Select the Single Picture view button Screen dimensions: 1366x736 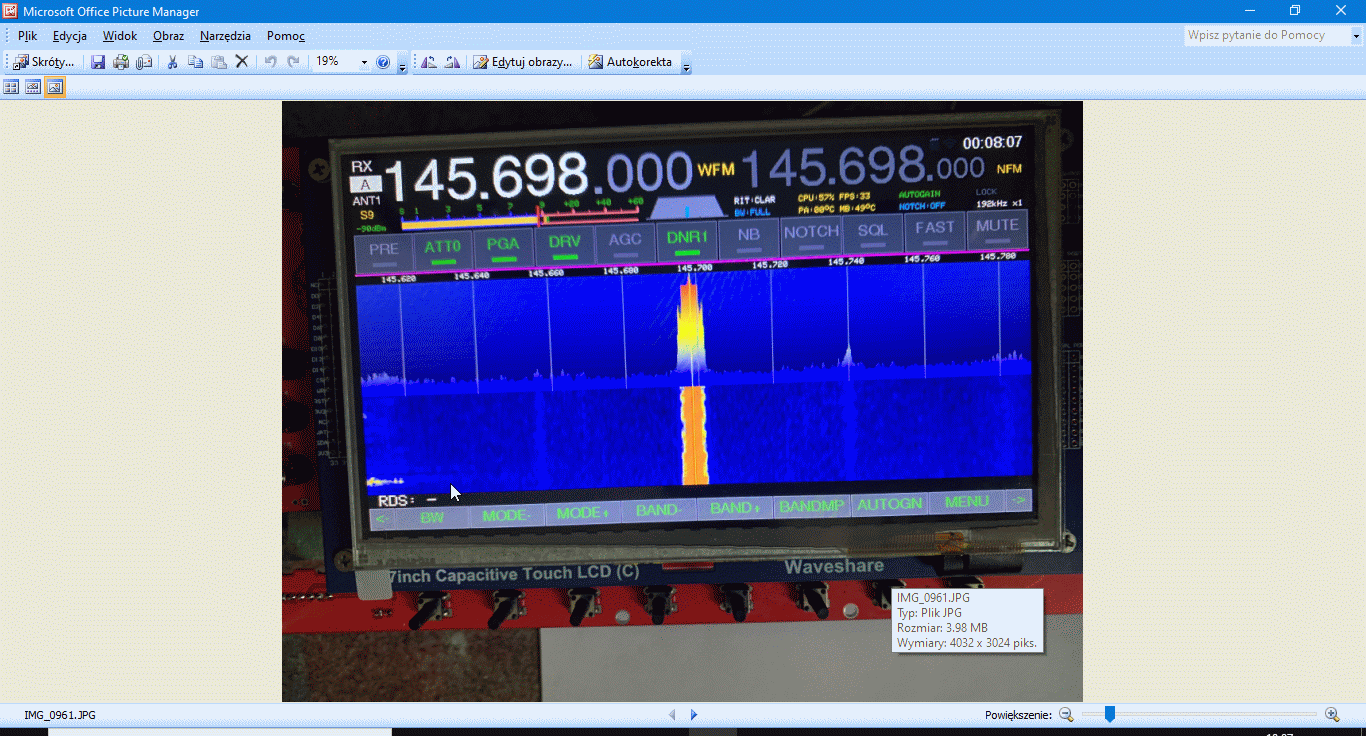click(x=55, y=87)
